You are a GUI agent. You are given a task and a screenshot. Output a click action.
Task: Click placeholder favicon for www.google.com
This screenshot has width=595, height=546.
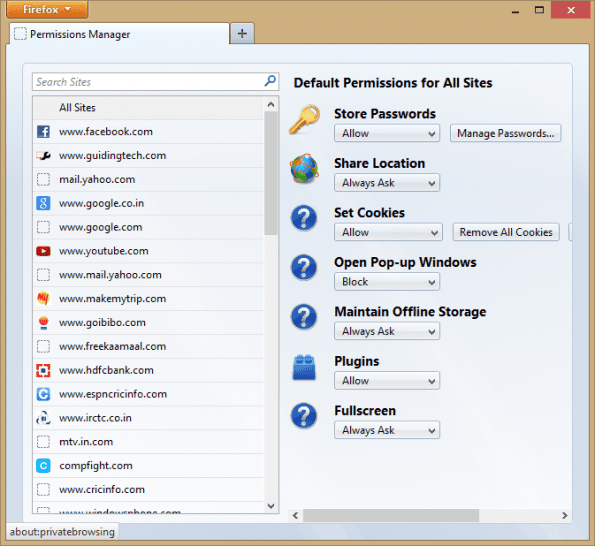point(43,227)
